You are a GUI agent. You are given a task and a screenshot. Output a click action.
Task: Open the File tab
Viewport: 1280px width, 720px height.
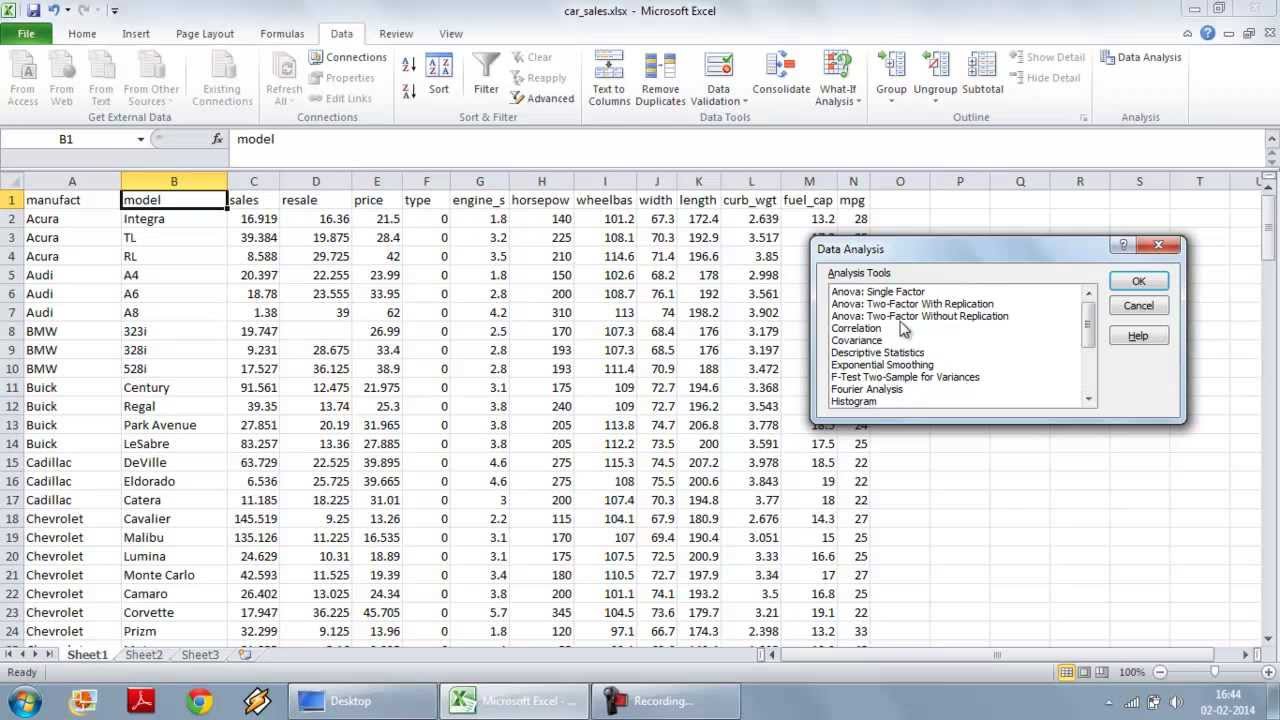pyautogui.click(x=26, y=33)
